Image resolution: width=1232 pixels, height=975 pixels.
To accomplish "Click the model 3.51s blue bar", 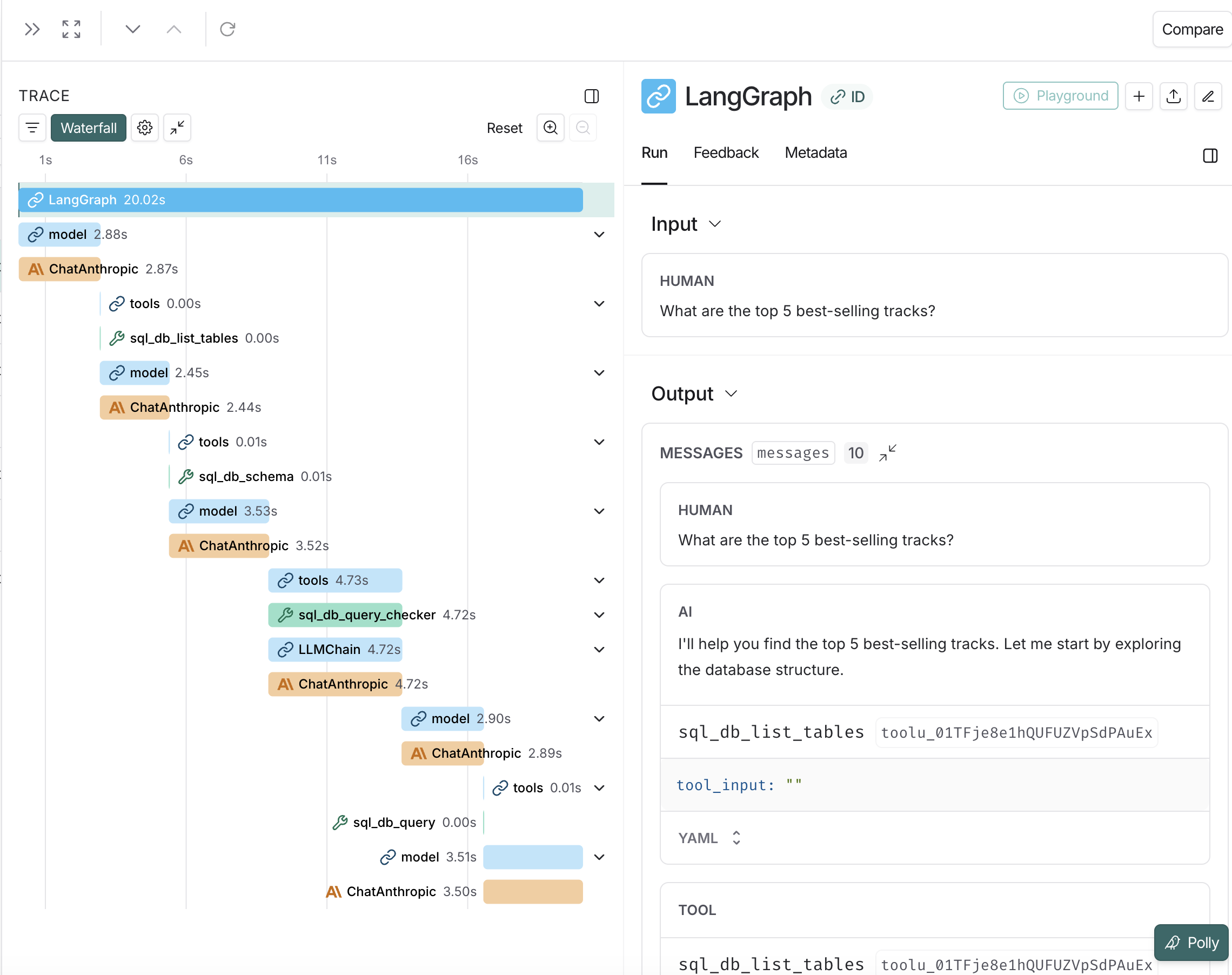I will [x=533, y=857].
